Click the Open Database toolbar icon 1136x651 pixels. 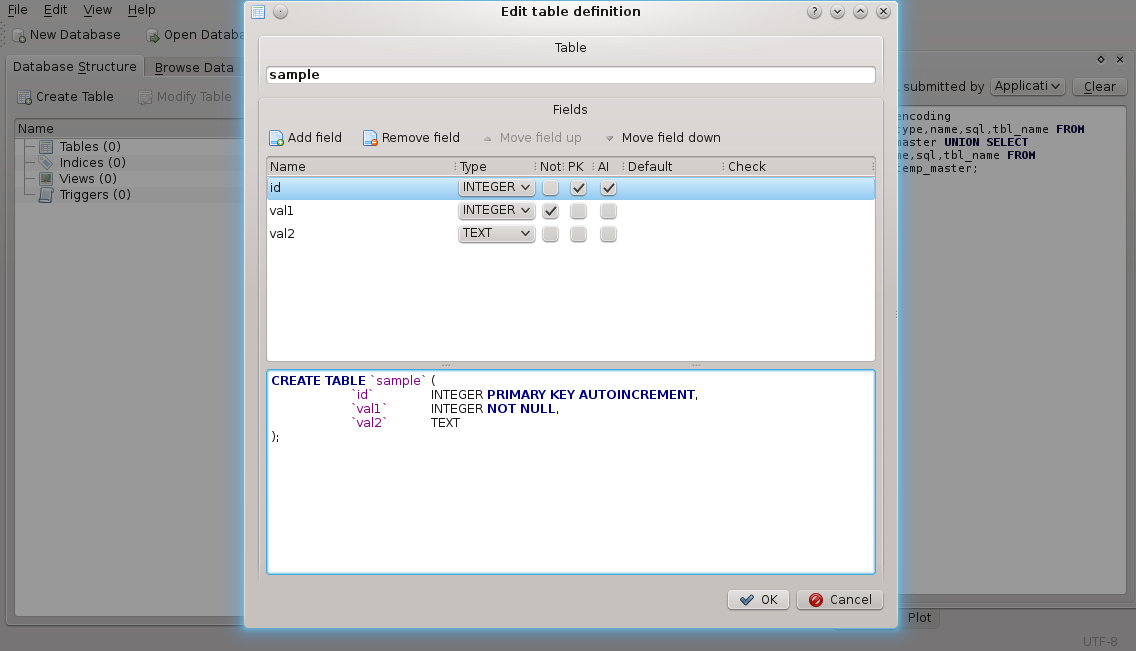pyautogui.click(x=153, y=34)
